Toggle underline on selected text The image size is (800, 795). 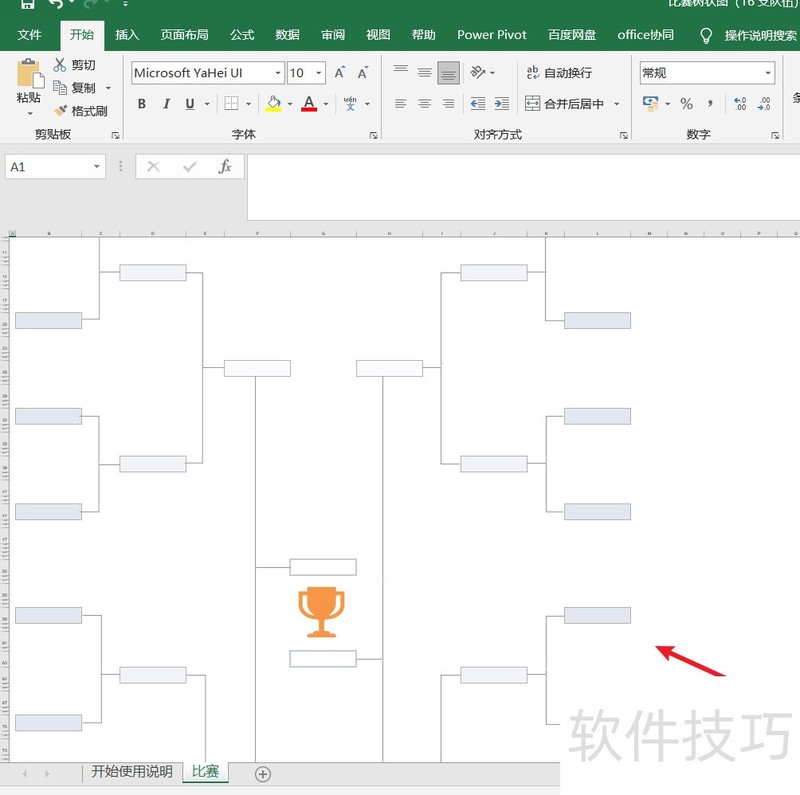tap(189, 104)
